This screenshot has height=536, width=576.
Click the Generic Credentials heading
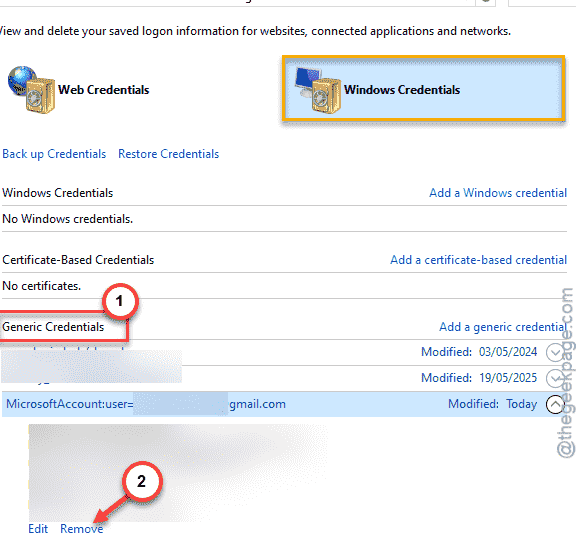coord(53,327)
